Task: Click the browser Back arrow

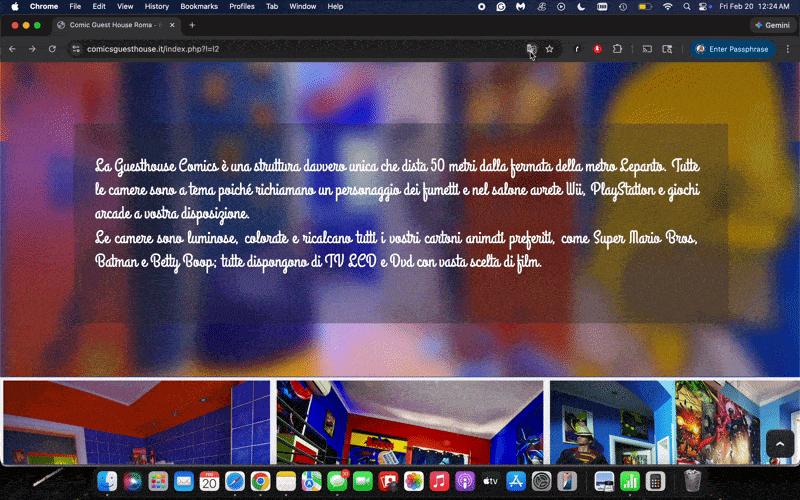Action: (12, 49)
